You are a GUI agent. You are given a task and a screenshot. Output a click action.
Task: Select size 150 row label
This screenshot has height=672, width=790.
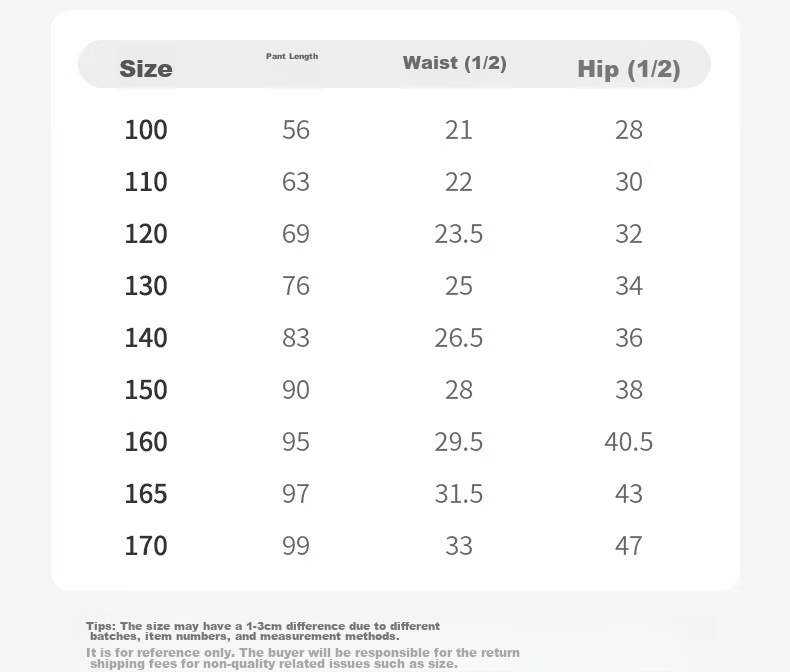coord(146,390)
